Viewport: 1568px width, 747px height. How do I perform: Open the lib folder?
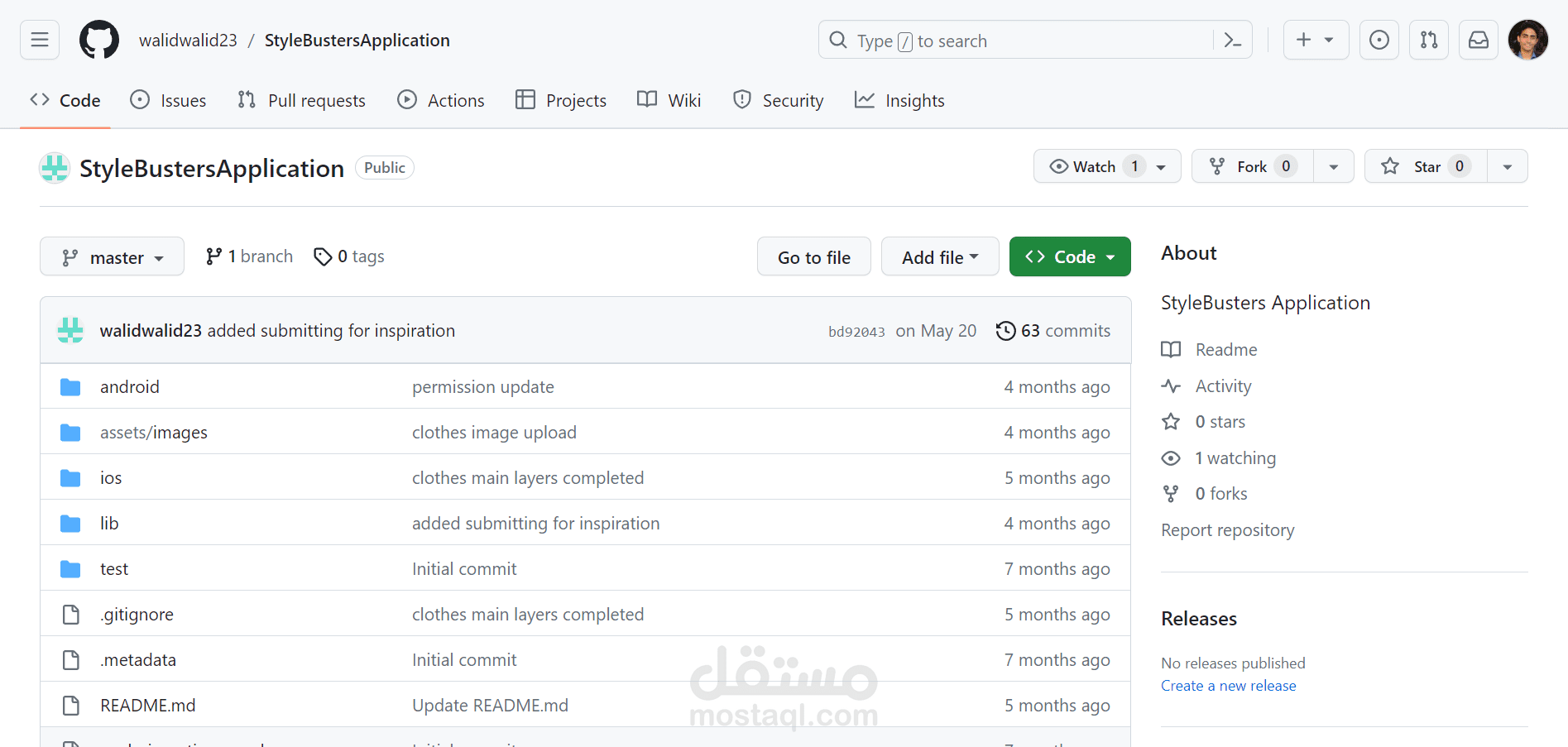109,523
